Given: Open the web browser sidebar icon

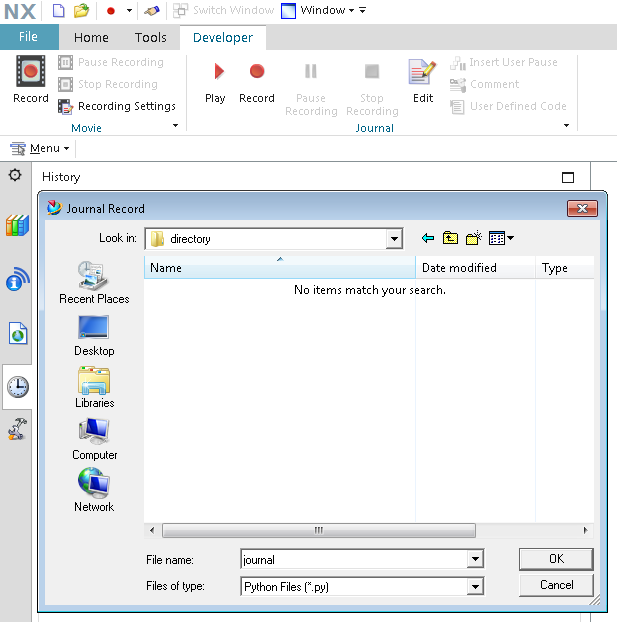Looking at the screenshot, I should (x=18, y=333).
